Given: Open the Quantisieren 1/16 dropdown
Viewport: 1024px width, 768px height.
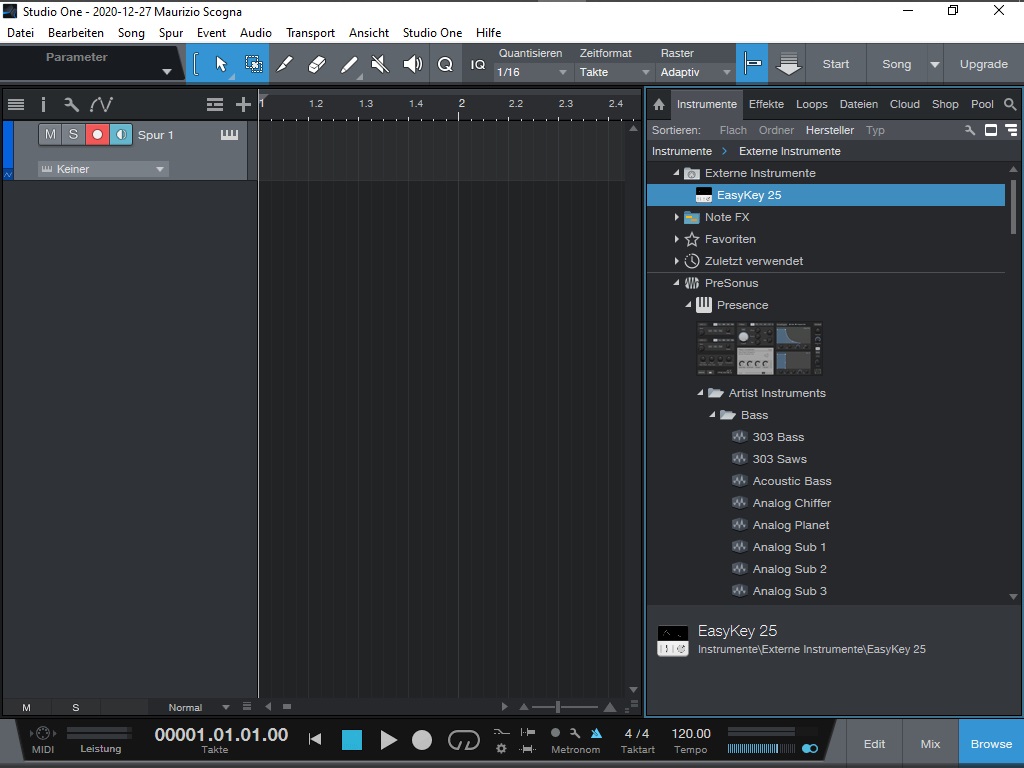Looking at the screenshot, I should 531,72.
